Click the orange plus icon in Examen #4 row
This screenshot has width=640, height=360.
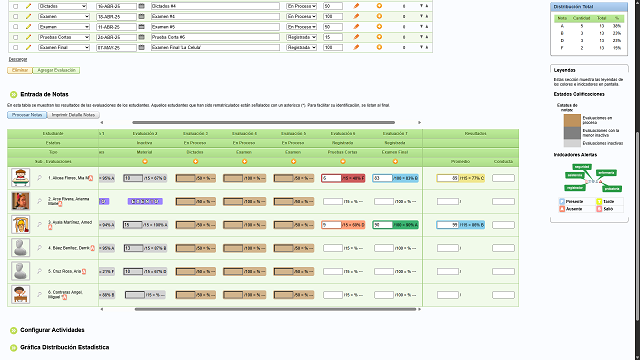pyautogui.click(x=379, y=16)
